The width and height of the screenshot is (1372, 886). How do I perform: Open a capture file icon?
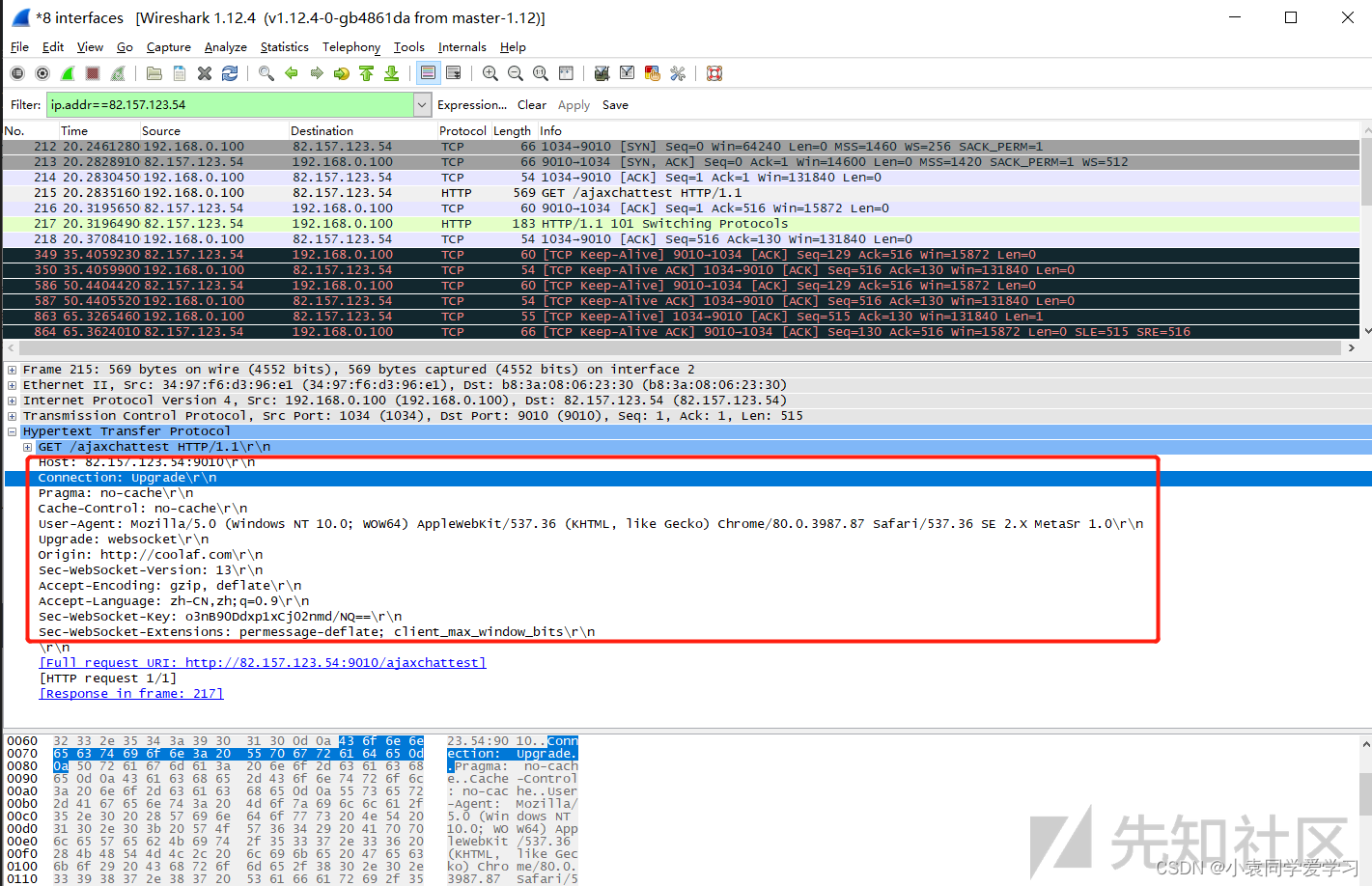154,73
